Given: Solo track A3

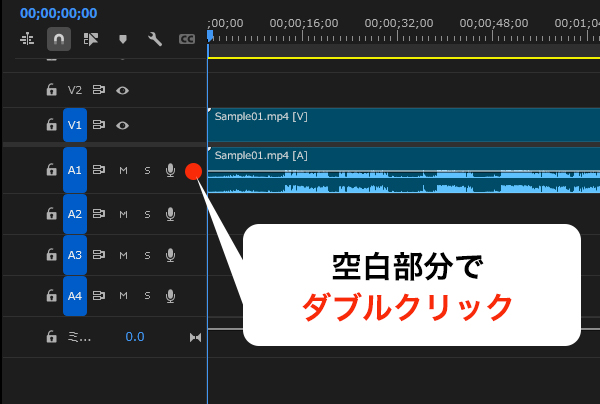Looking at the screenshot, I should point(147,256).
